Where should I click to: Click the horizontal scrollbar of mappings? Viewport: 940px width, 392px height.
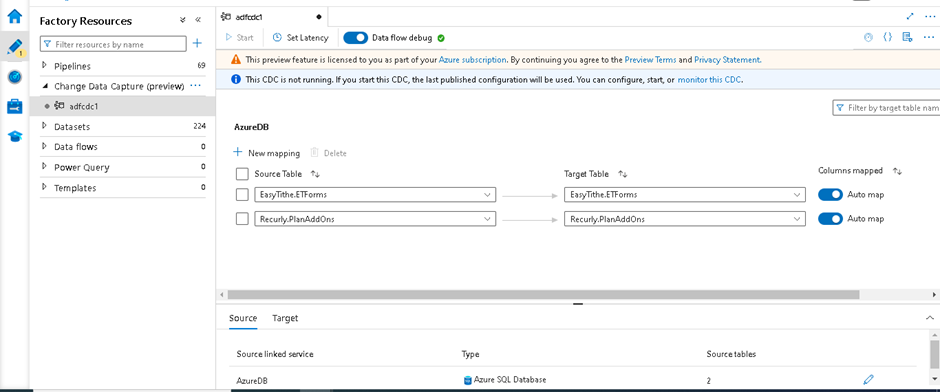tap(543, 295)
